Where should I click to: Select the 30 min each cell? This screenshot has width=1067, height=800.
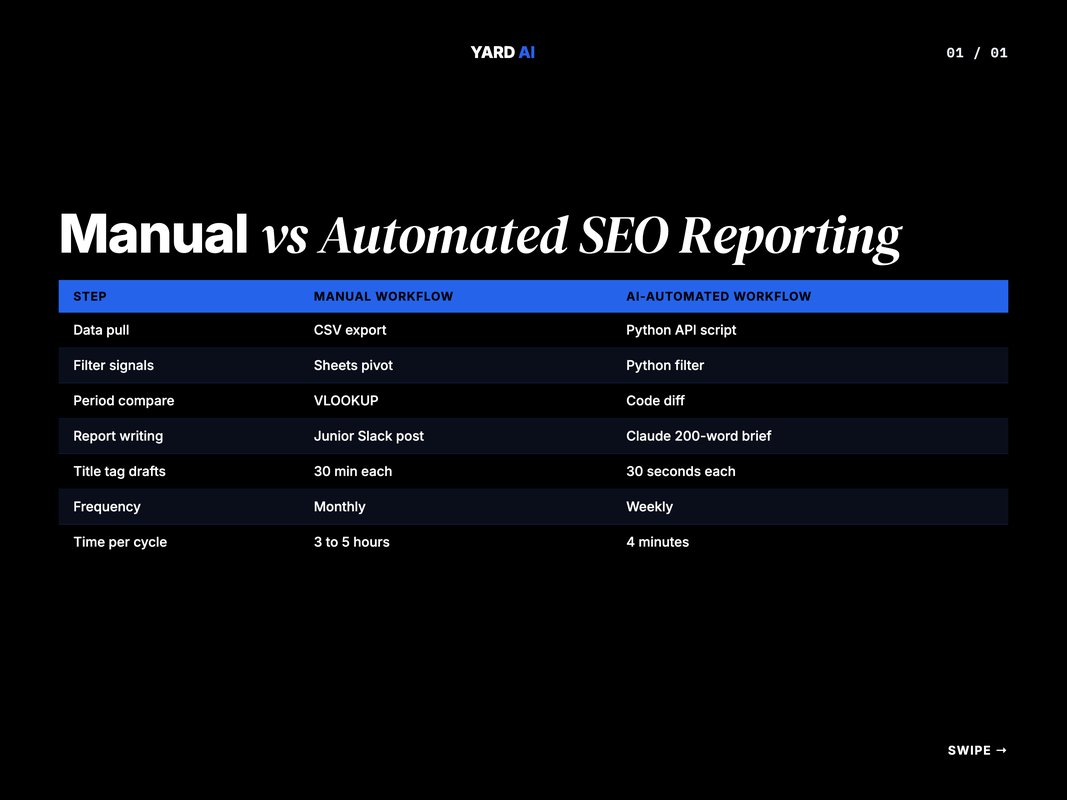pos(352,471)
